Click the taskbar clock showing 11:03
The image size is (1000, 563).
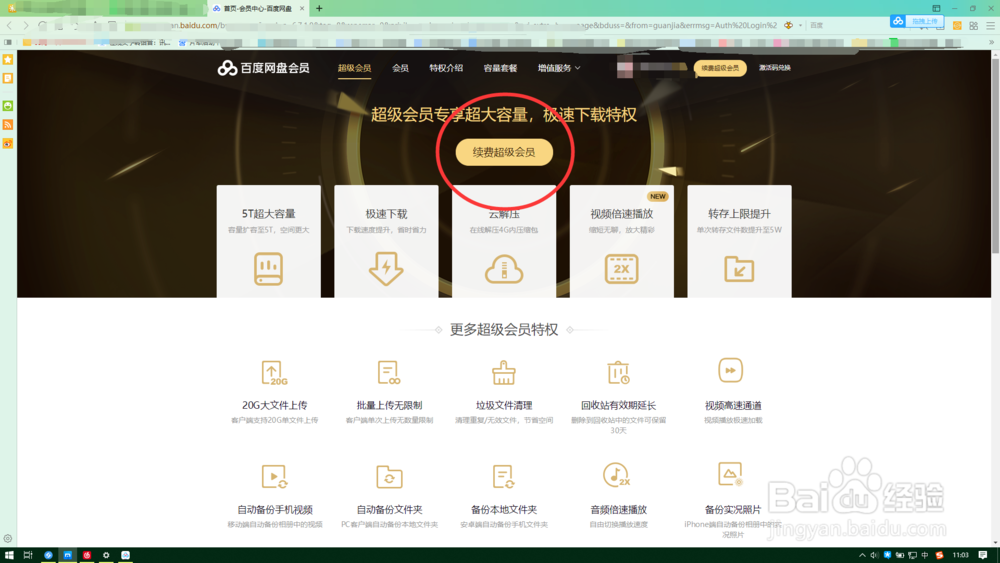[960, 555]
